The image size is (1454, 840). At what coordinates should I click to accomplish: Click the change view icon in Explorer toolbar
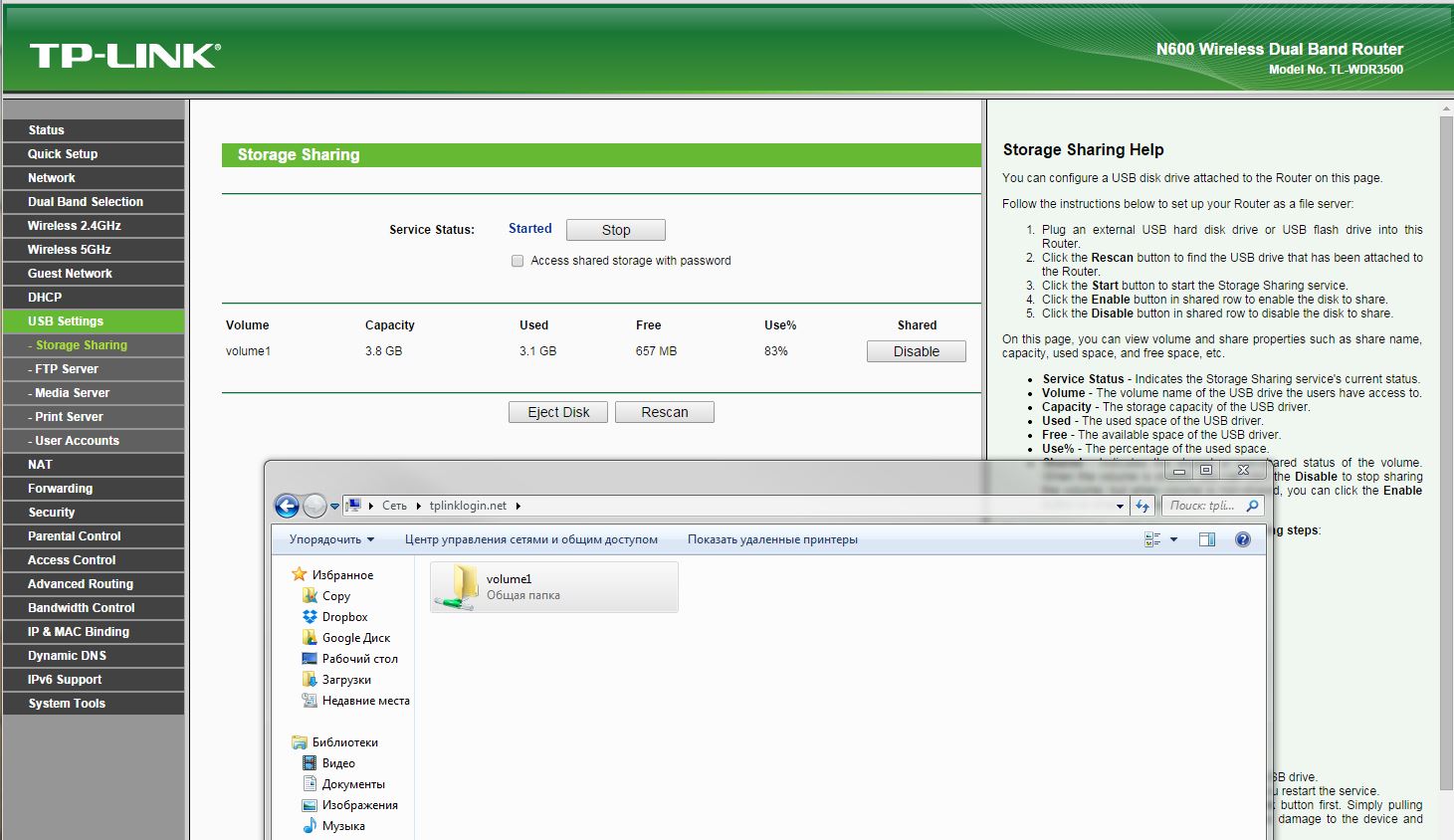click(x=1152, y=539)
